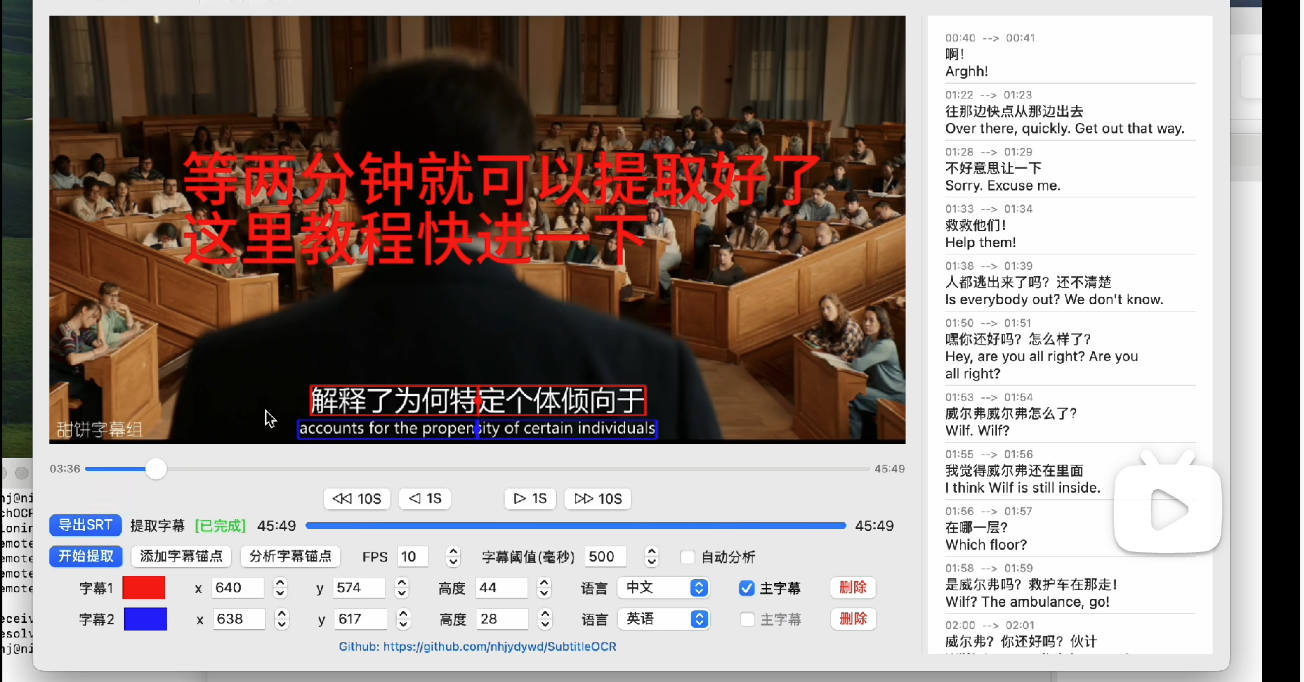
Task: Click the FPS input field showing 10
Action: coord(412,557)
